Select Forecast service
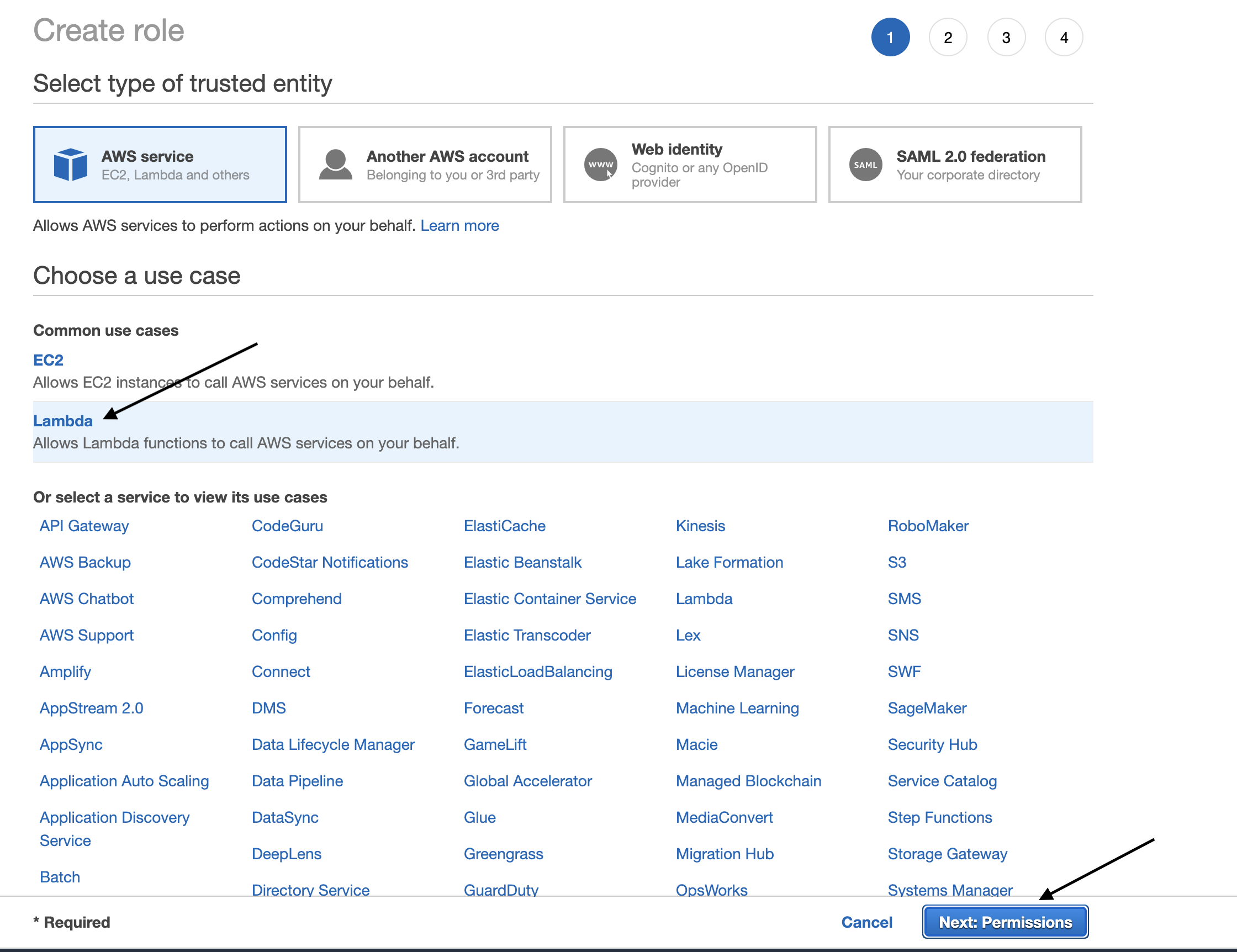The width and height of the screenshot is (1237, 952). click(x=493, y=708)
